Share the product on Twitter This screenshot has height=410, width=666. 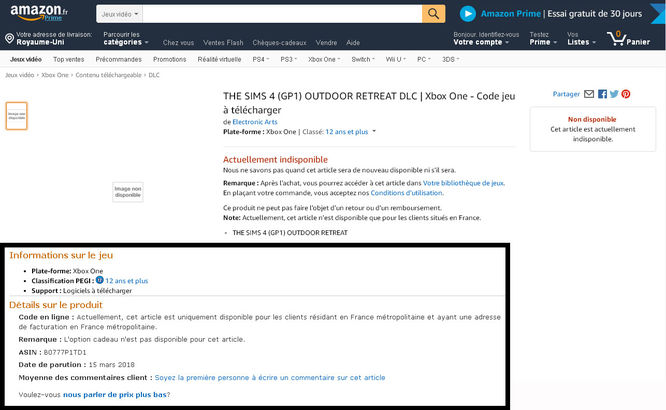point(614,94)
